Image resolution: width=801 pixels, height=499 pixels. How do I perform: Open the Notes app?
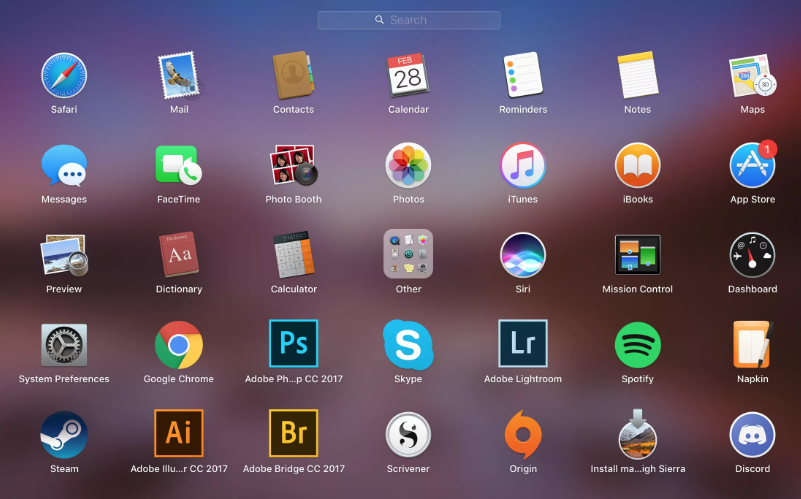tap(638, 76)
